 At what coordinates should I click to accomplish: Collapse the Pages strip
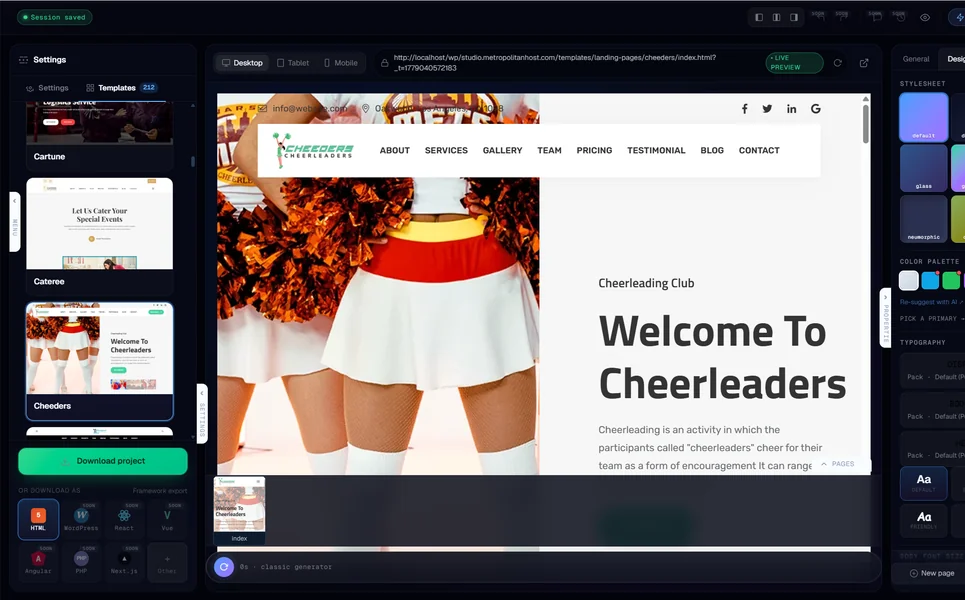tap(838, 464)
